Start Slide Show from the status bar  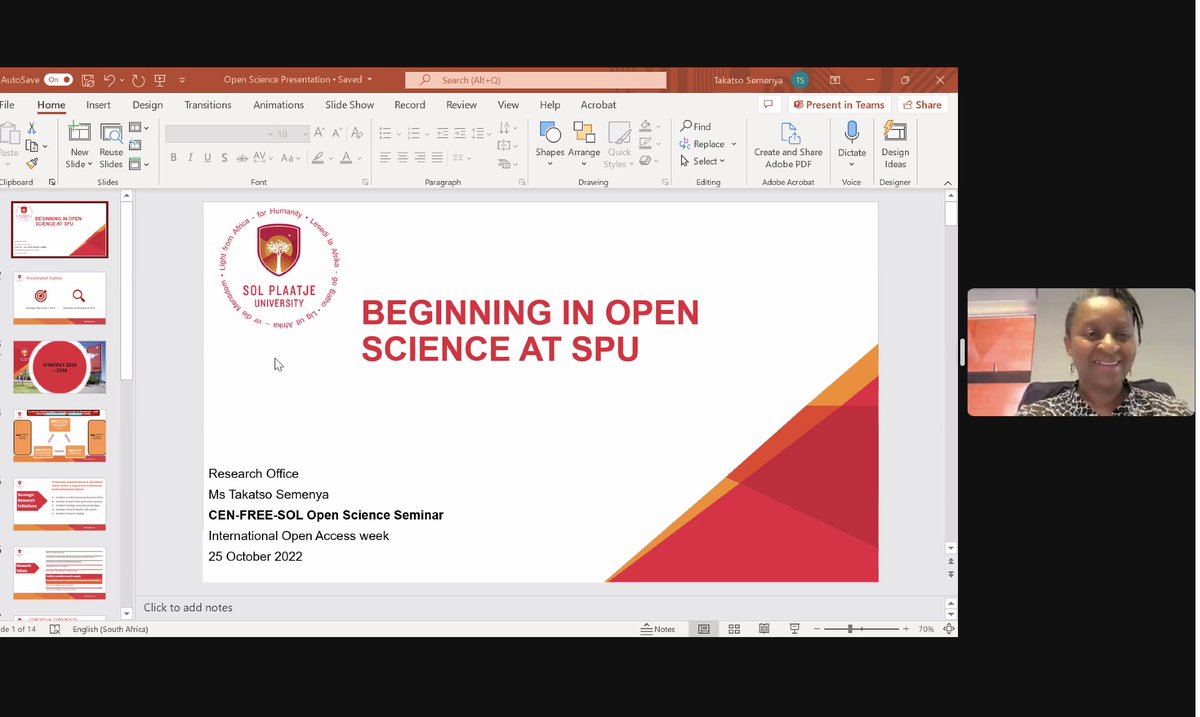[x=794, y=629]
